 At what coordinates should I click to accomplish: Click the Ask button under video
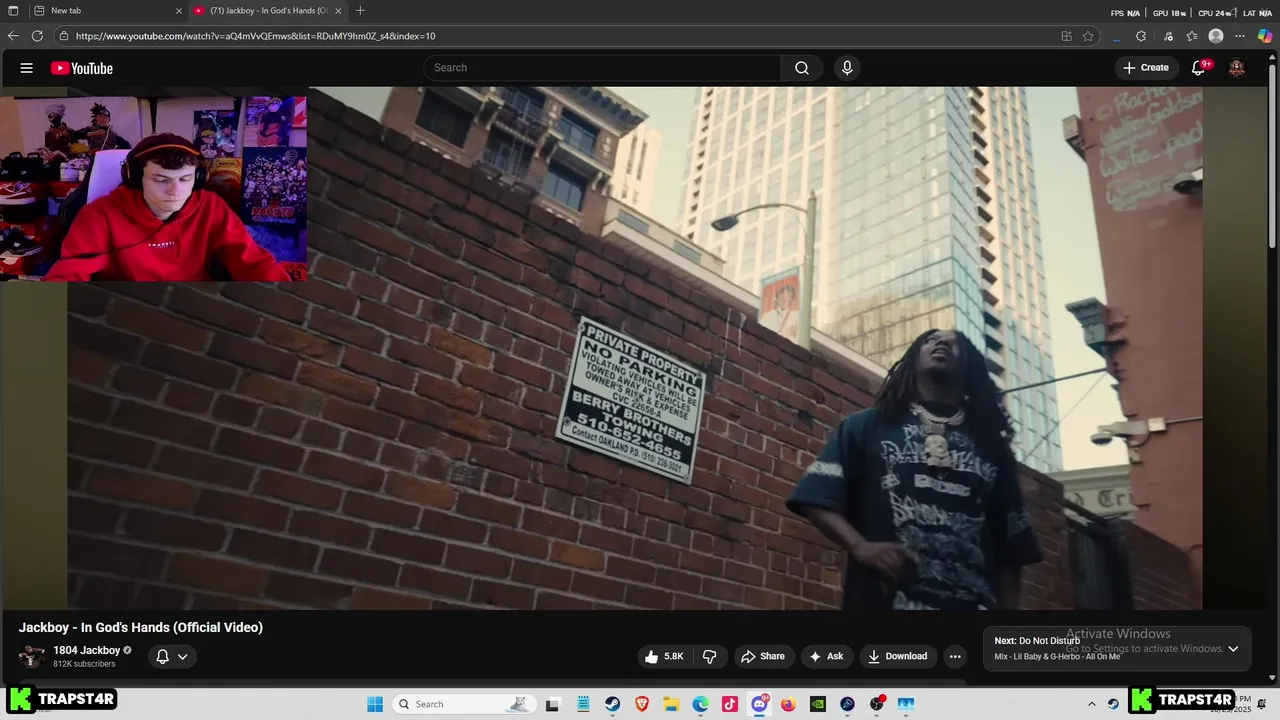click(826, 656)
